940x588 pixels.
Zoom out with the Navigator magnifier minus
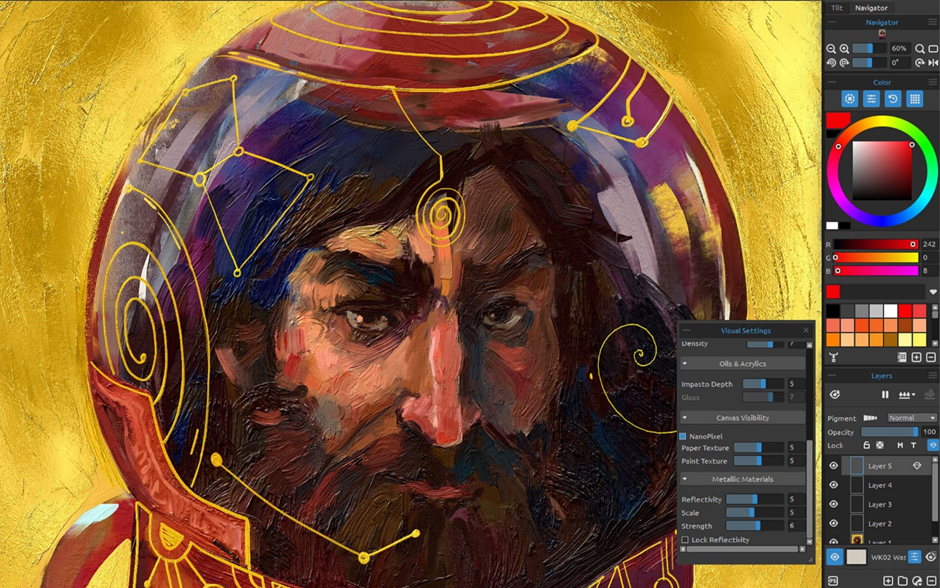(x=831, y=49)
